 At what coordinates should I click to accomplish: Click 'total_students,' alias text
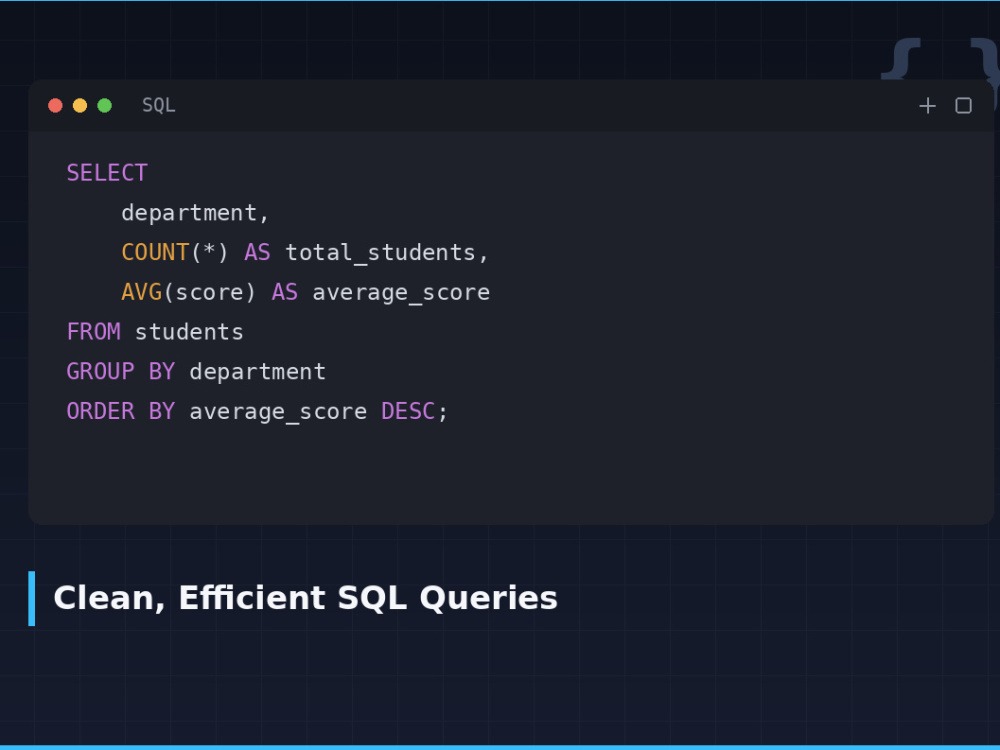pos(386,253)
